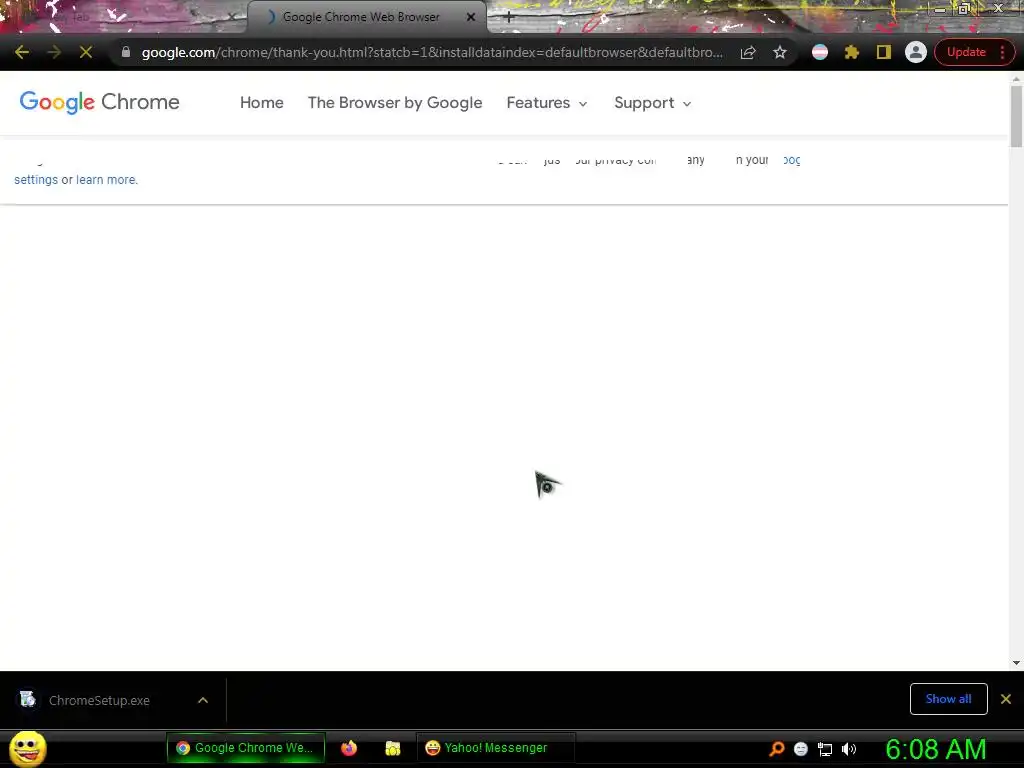The width and height of the screenshot is (1024, 768).
Task: Select Google Chrome taskbar button
Action: [246, 748]
